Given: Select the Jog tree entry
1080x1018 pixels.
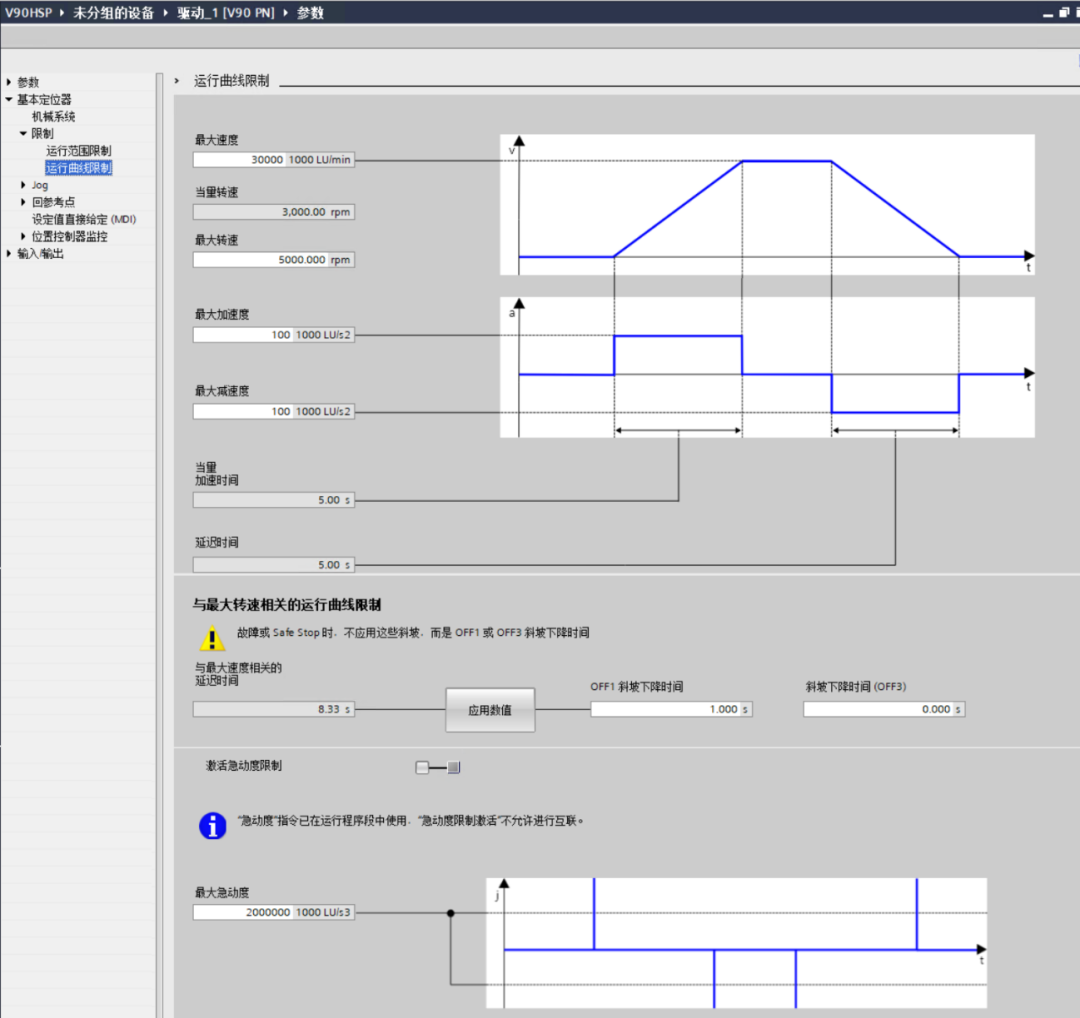Looking at the screenshot, I should tap(40, 185).
